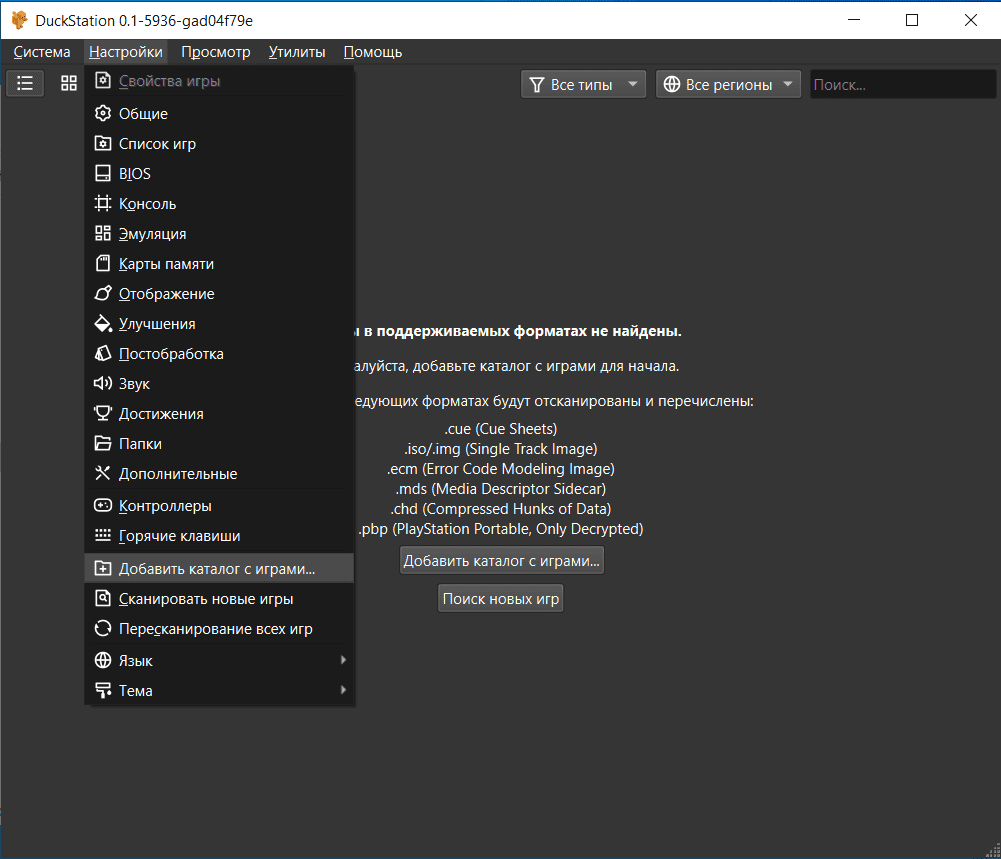The image size is (1001, 859).
Task: Open the Все типы filter dropdown
Action: (x=583, y=84)
